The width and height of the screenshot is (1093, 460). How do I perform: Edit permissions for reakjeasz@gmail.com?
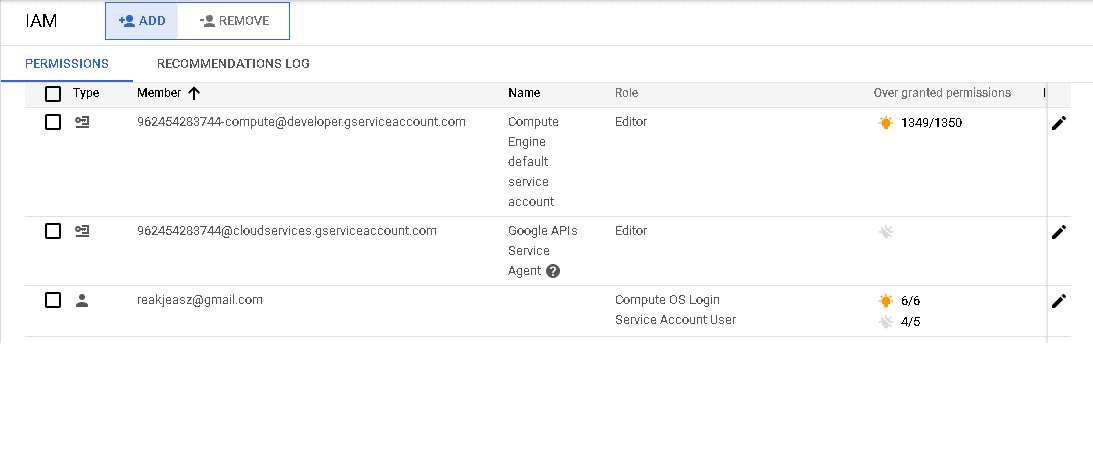pos(1058,301)
